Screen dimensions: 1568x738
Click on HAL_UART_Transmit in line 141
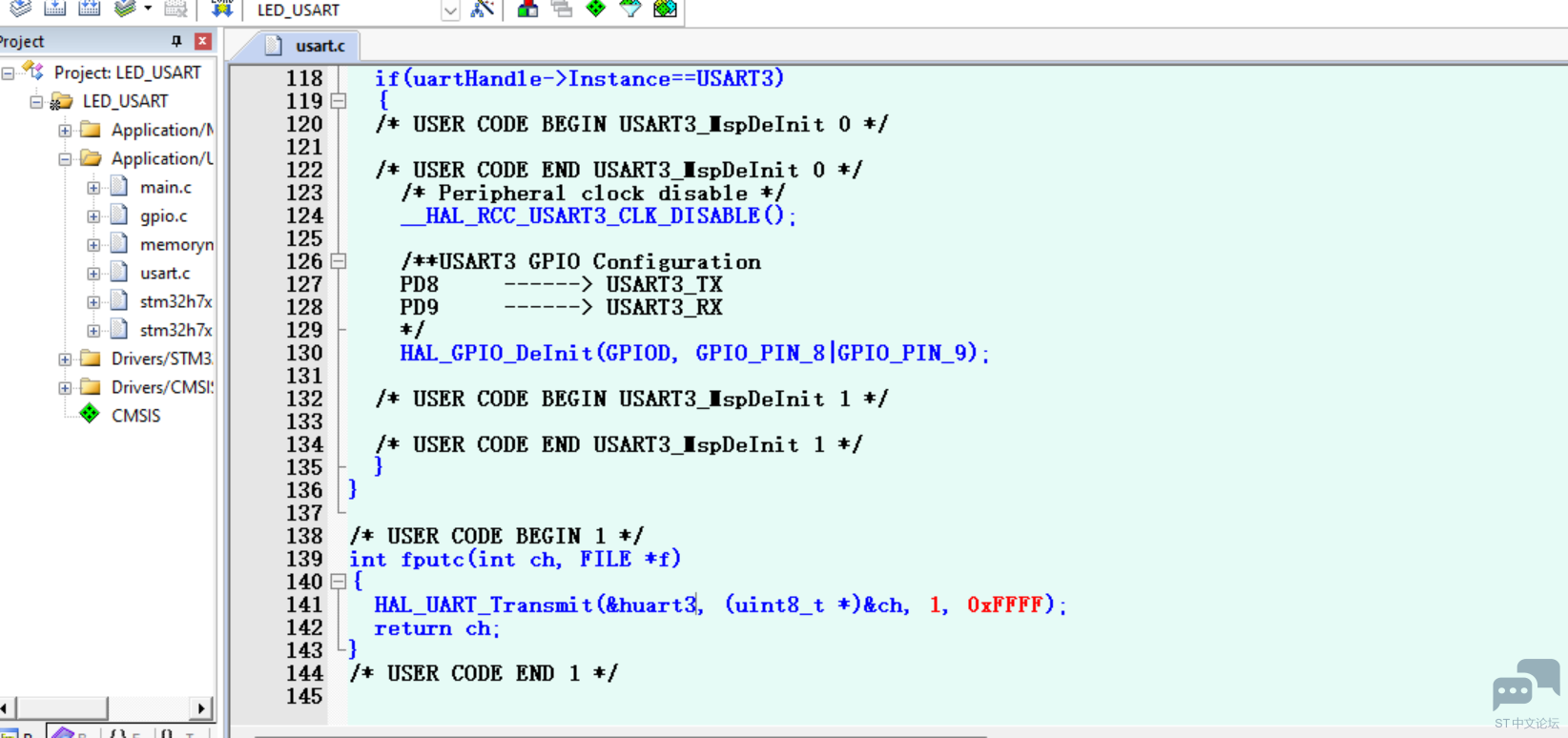484,605
